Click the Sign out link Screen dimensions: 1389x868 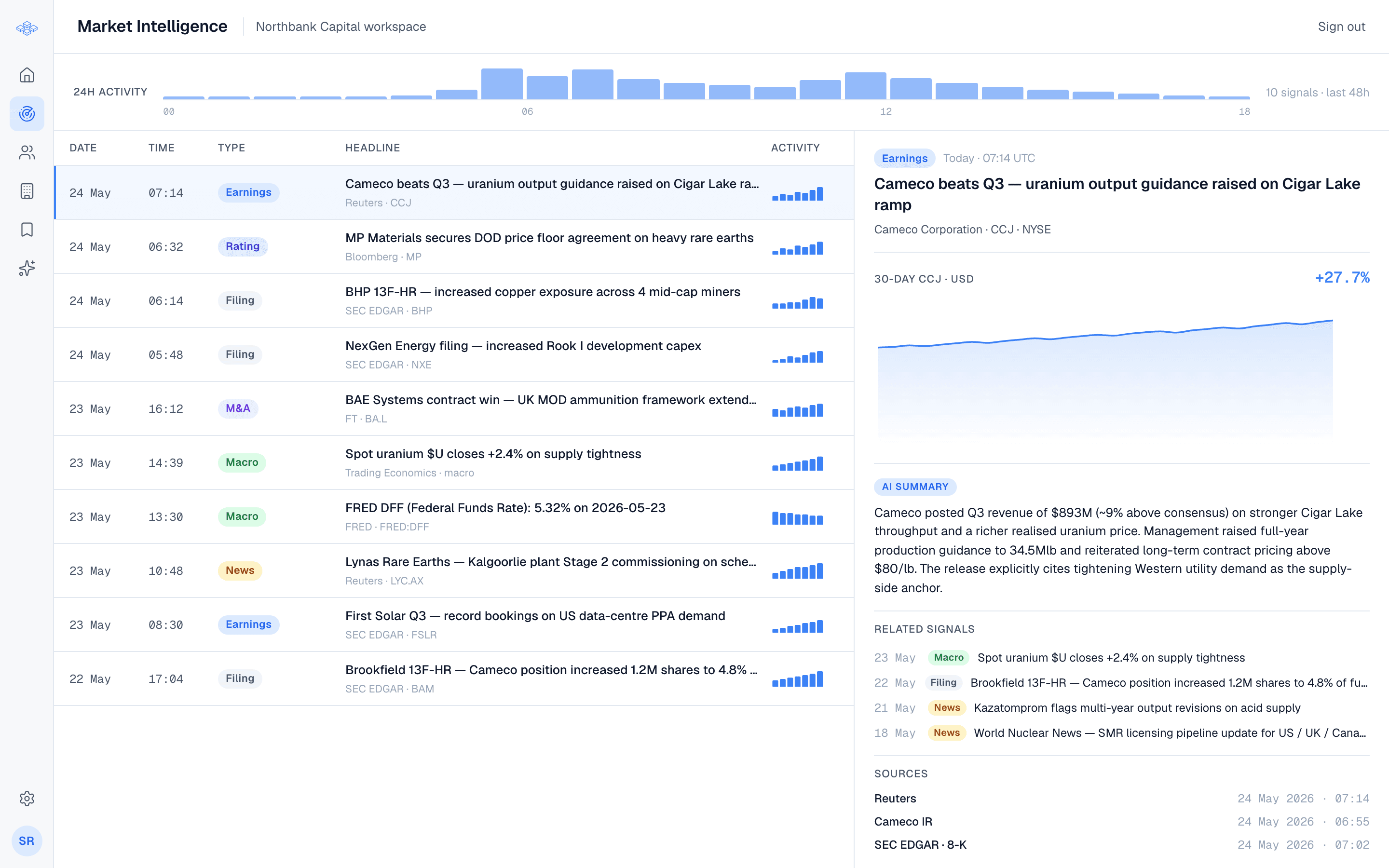(1341, 27)
